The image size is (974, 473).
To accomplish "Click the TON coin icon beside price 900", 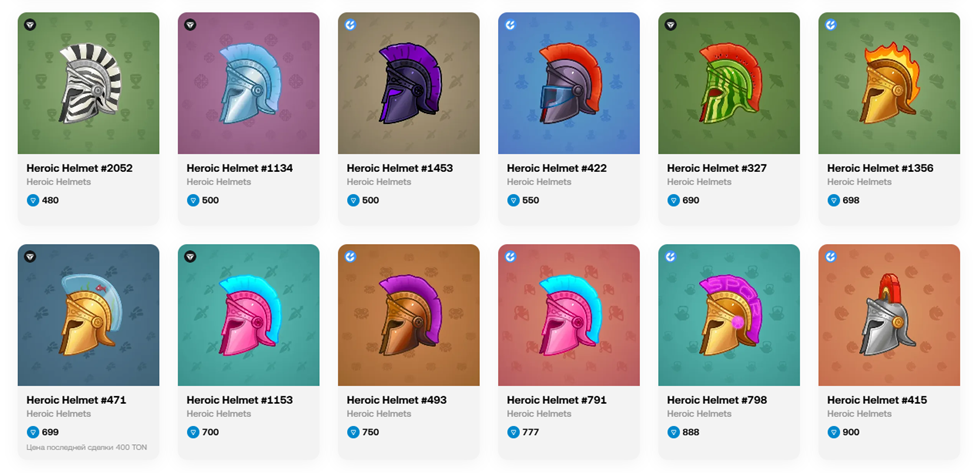I will tap(833, 432).
